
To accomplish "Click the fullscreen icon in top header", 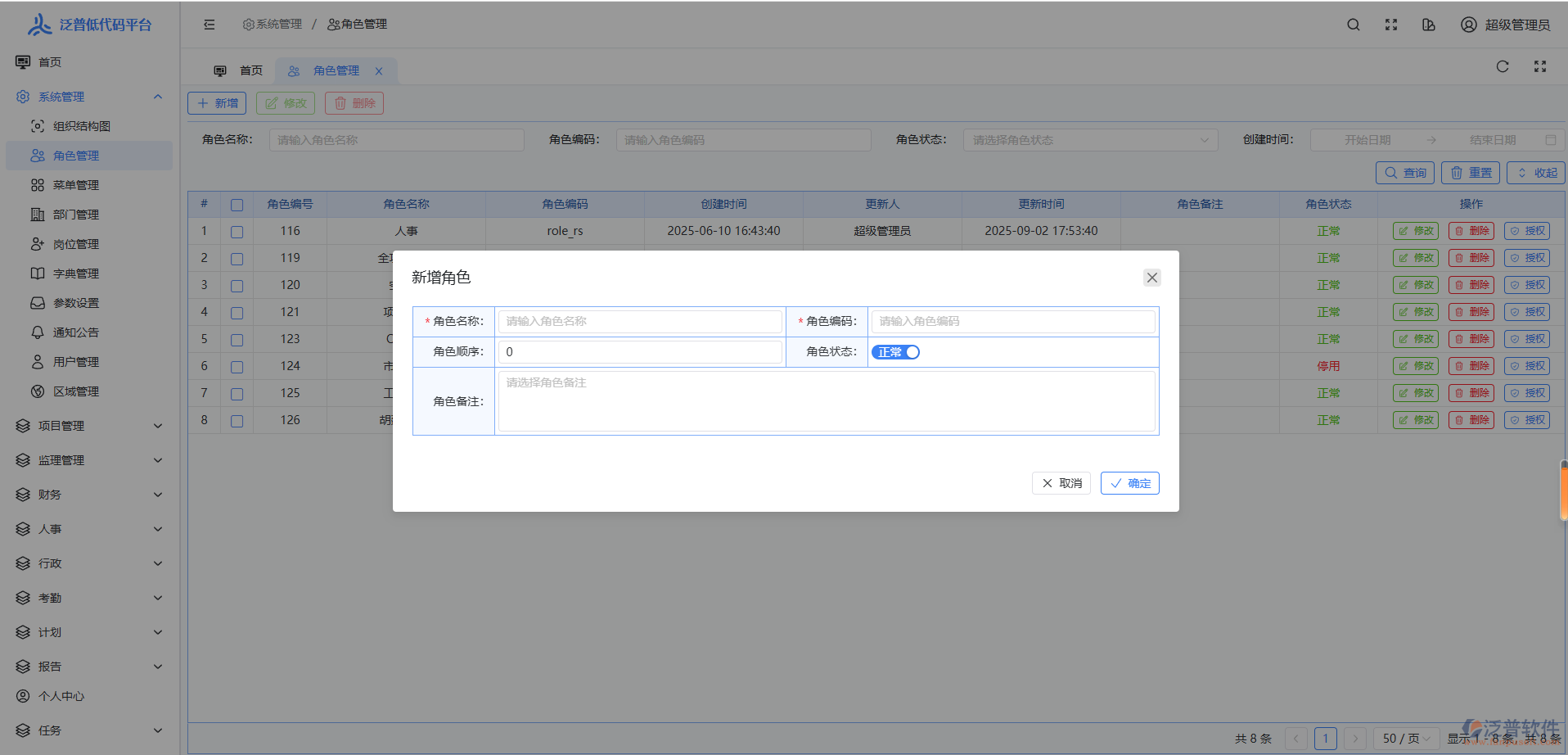I will pos(1391,25).
